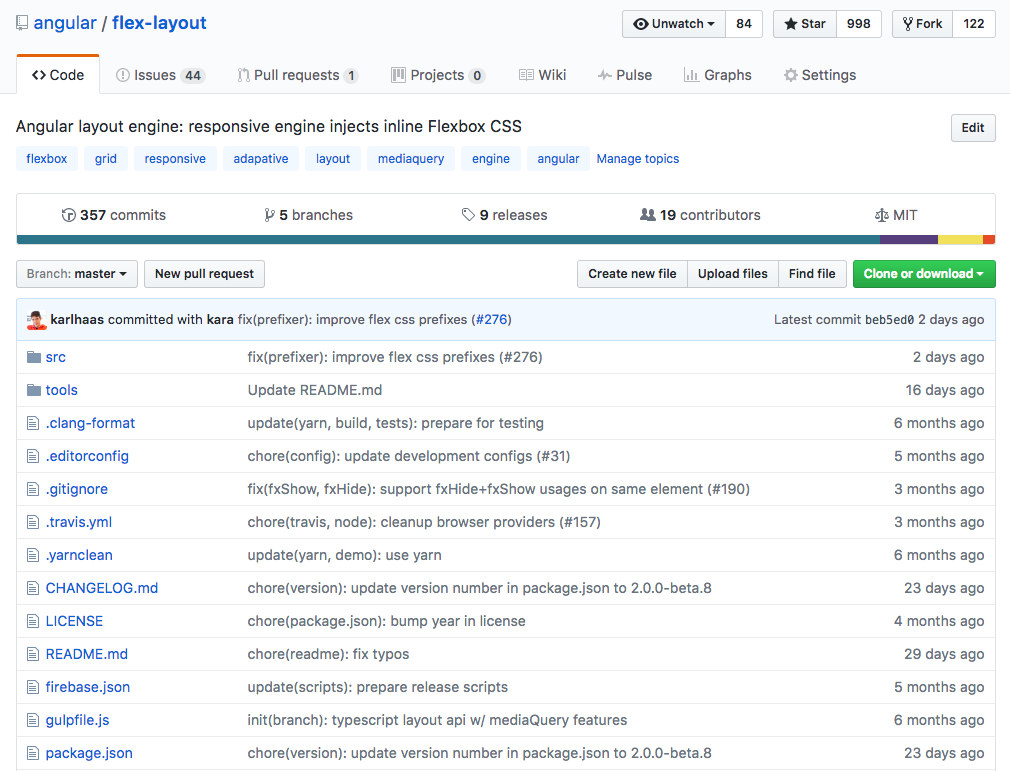This screenshot has width=1010, height=771.
Task: Click karlhaas author name
Action: [77, 319]
